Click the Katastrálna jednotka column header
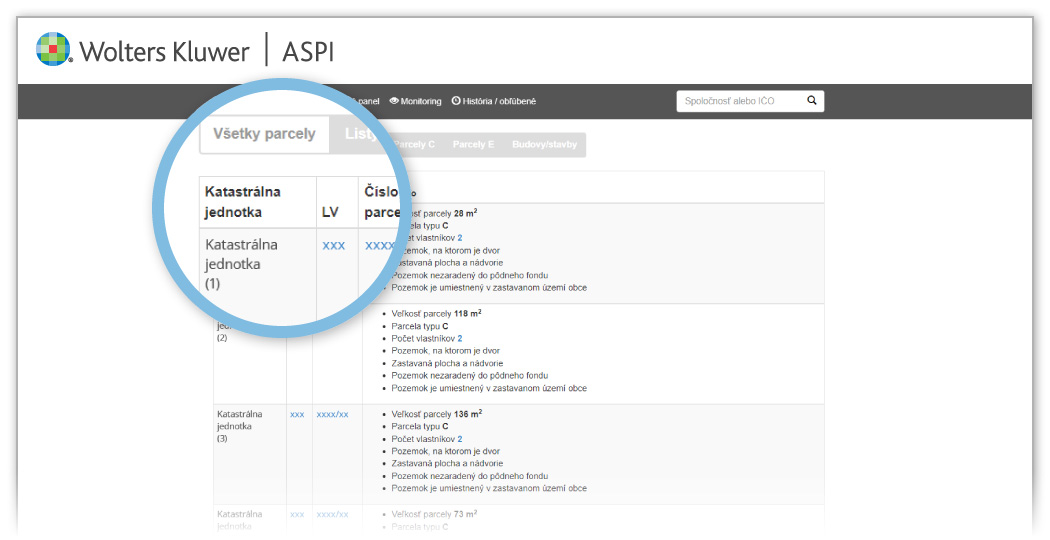The height and width of the screenshot is (540, 1050). click(x=243, y=201)
